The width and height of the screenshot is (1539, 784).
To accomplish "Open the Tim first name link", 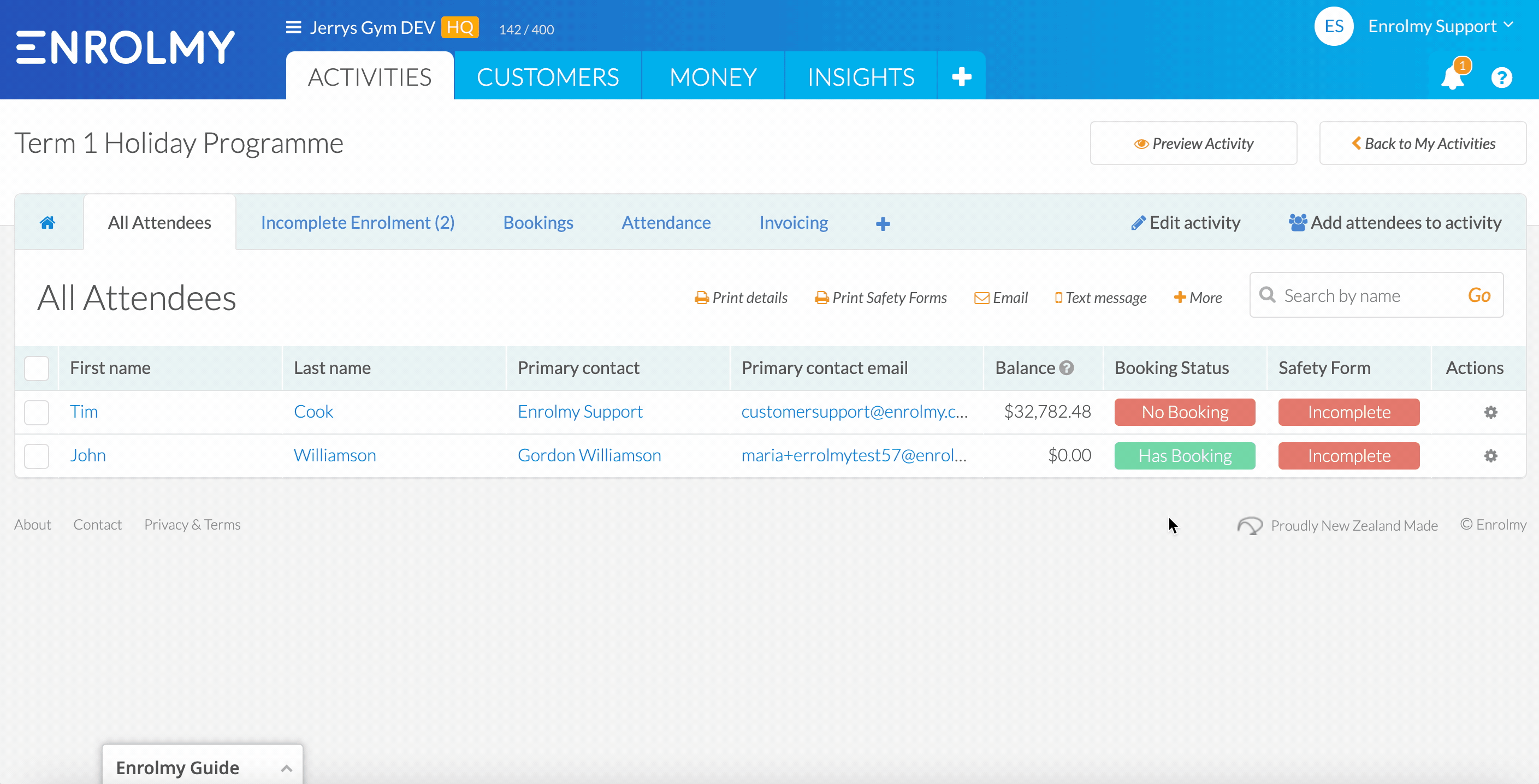I will pos(84,412).
